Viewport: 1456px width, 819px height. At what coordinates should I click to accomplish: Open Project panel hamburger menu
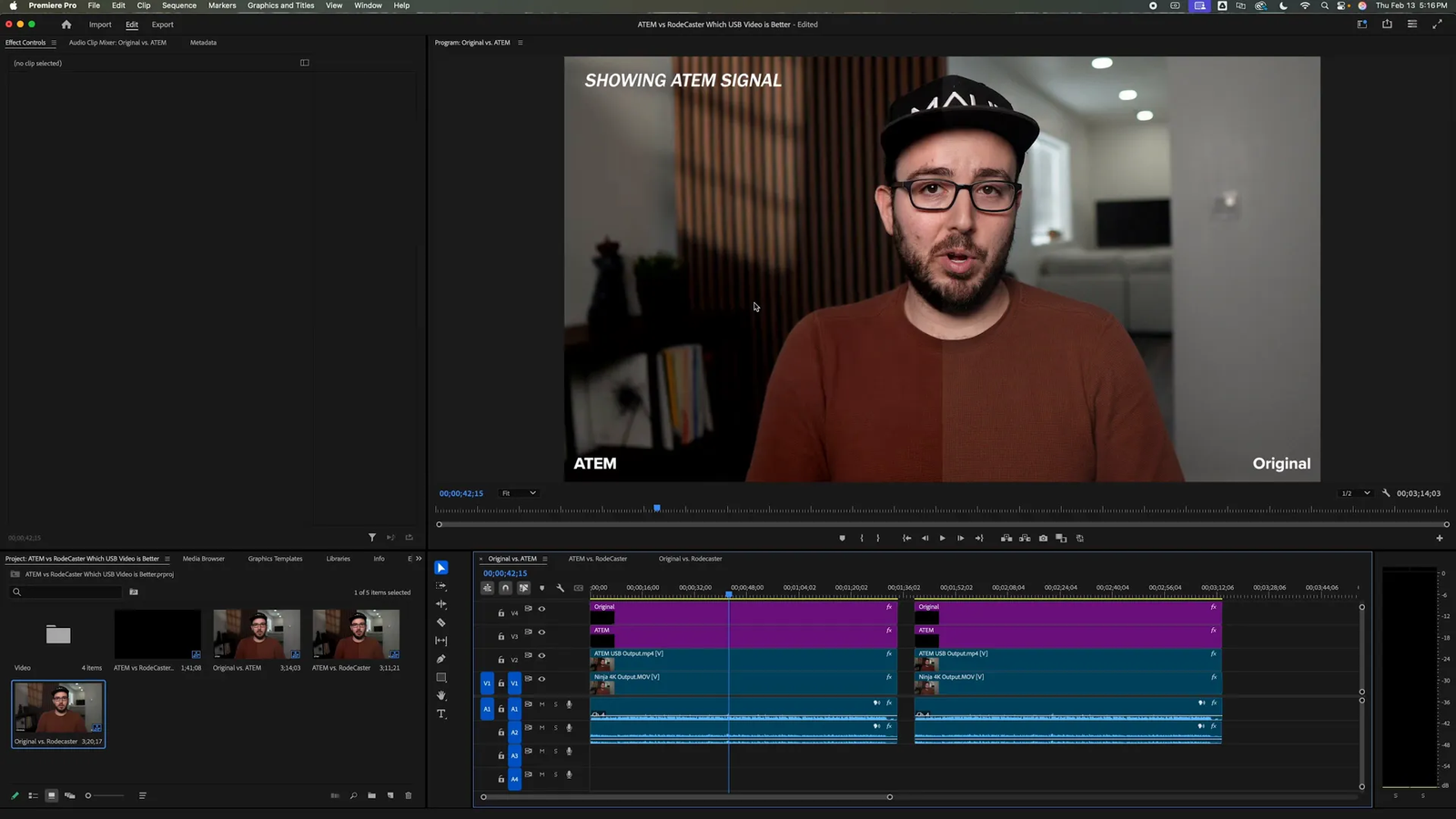[167, 559]
